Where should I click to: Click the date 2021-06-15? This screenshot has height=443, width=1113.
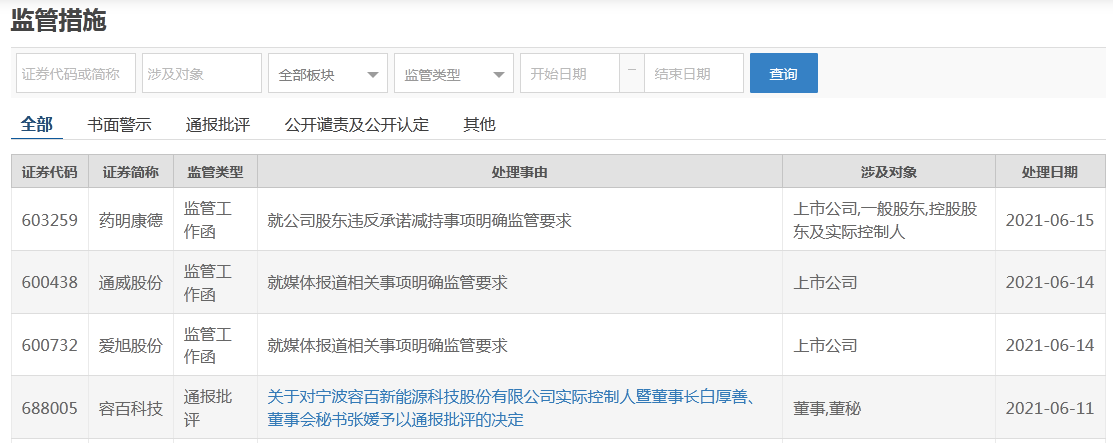1050,220
